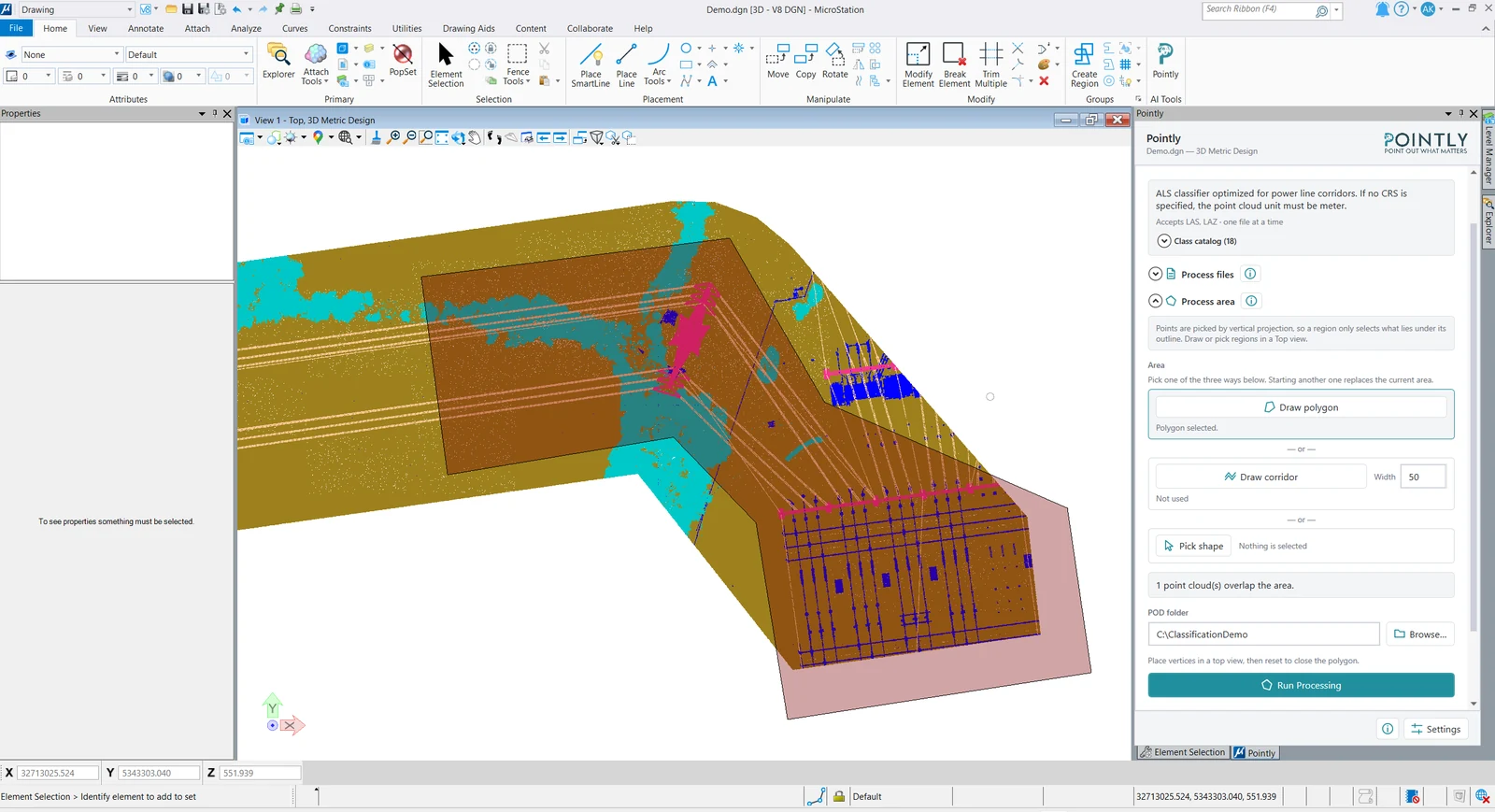
Task: Click Browse for POD folder
Action: point(1419,634)
